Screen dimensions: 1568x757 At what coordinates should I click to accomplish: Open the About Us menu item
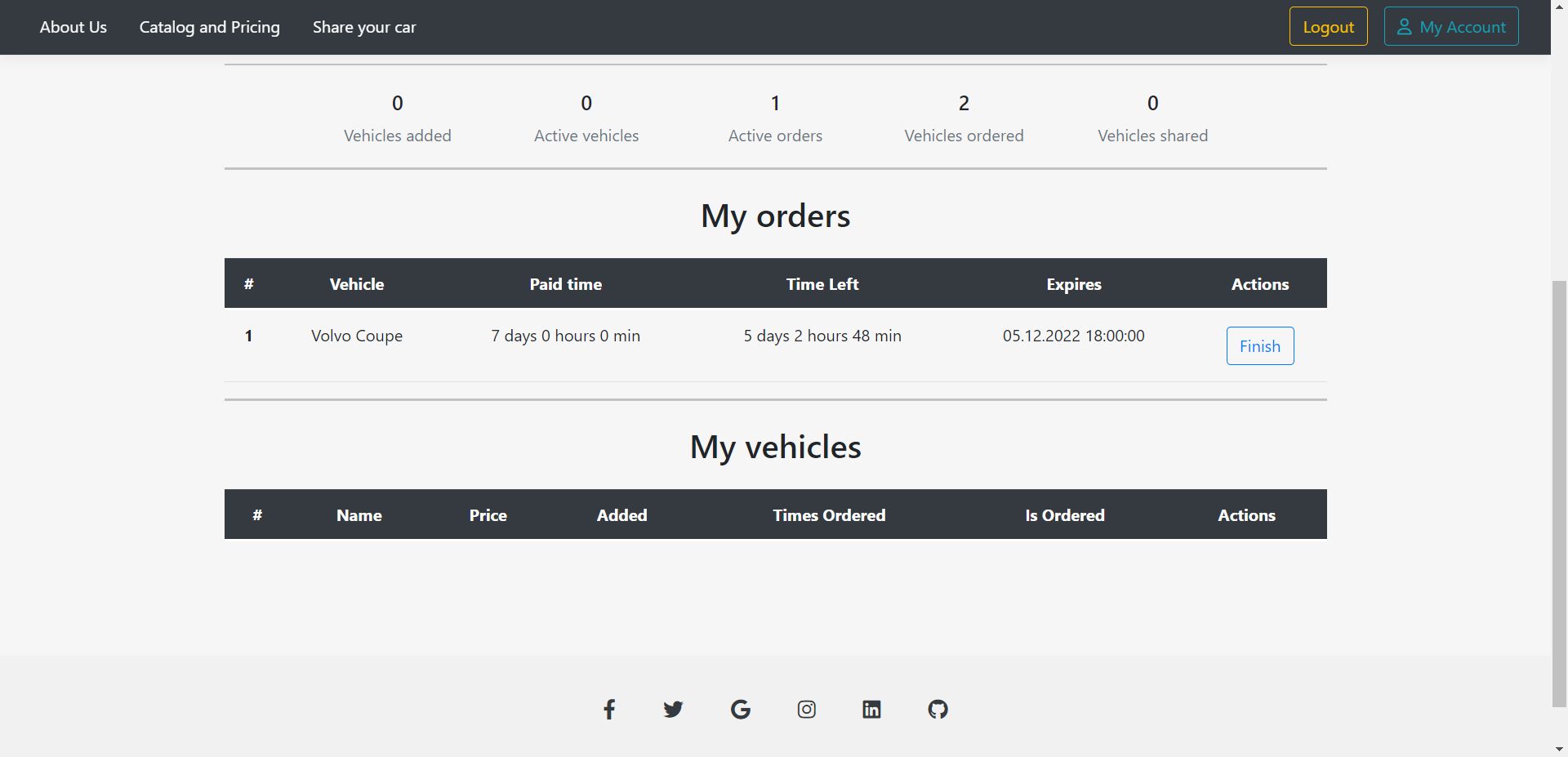coord(73,27)
